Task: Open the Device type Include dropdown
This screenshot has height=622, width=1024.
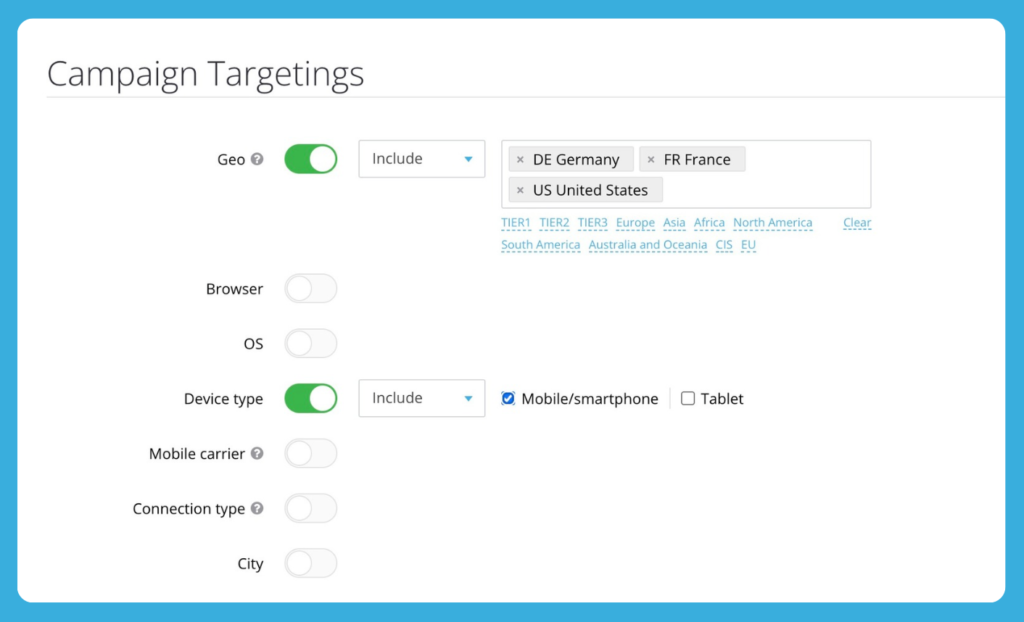Action: [x=421, y=398]
